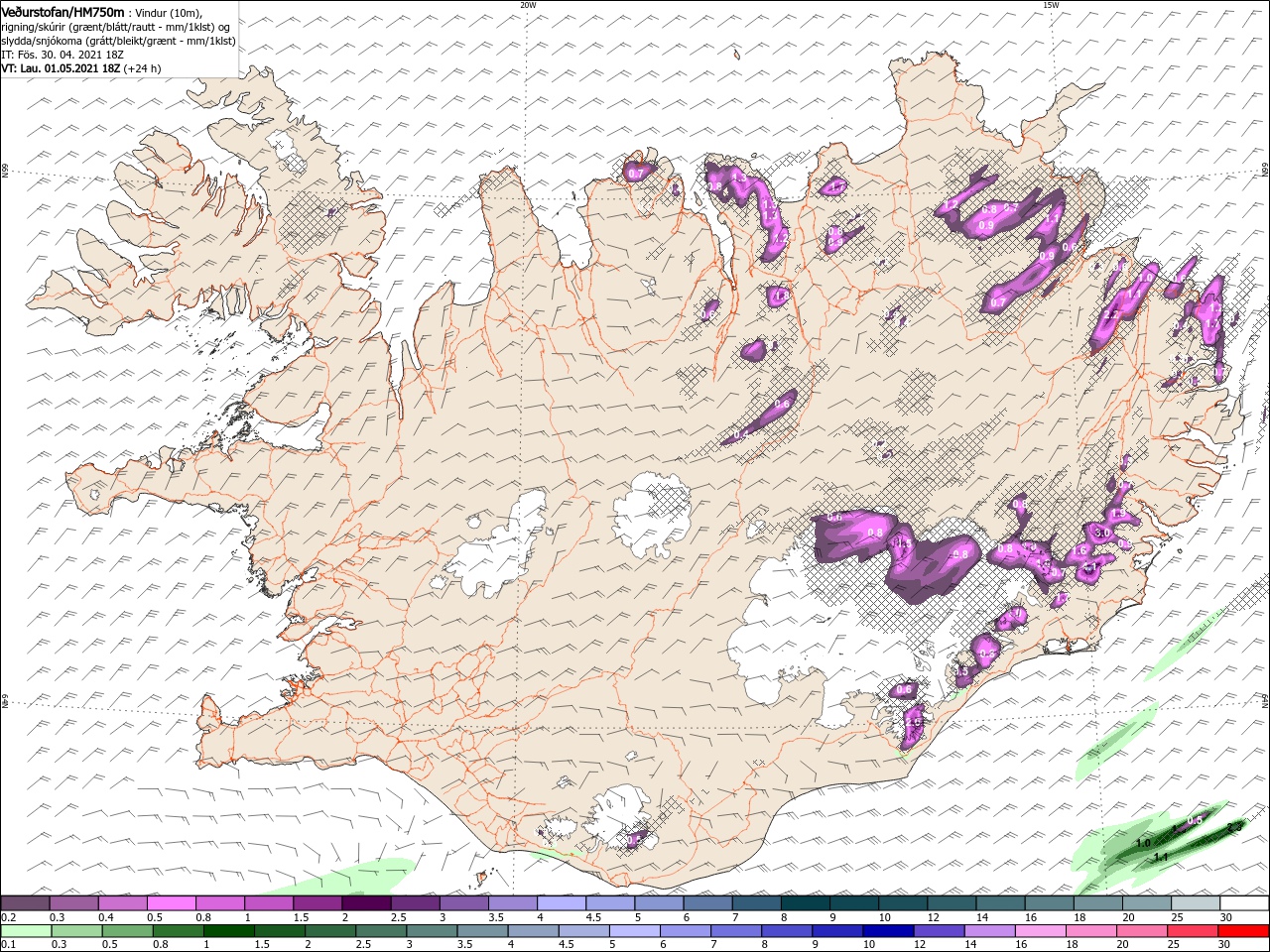Pick upper-scale swatch between 0.3 and 0.4
The image size is (1270, 952).
pos(73,903)
